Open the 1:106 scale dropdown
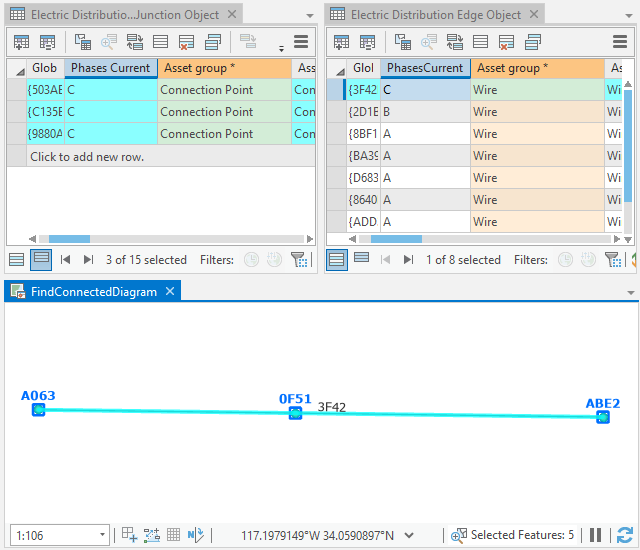The width and height of the screenshot is (640, 550). coord(103,535)
